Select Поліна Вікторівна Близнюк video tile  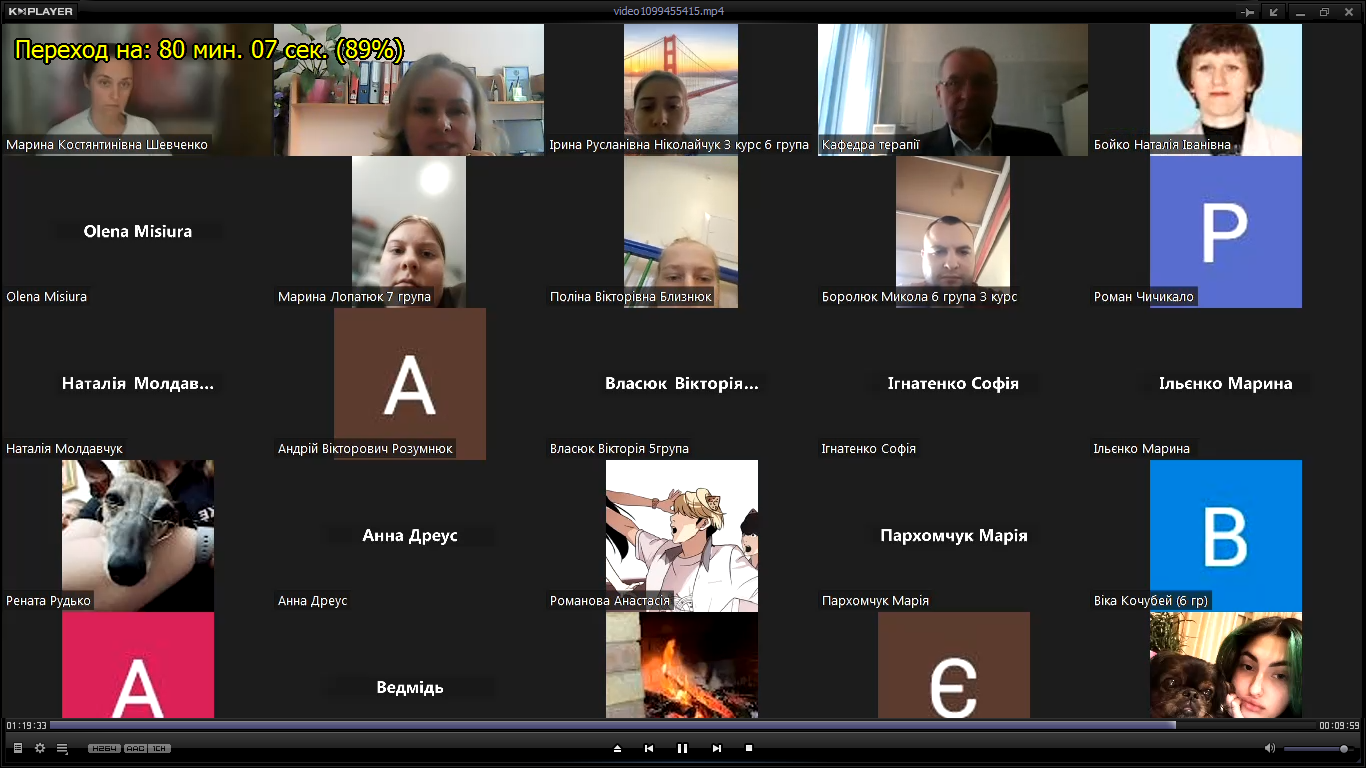(x=681, y=232)
